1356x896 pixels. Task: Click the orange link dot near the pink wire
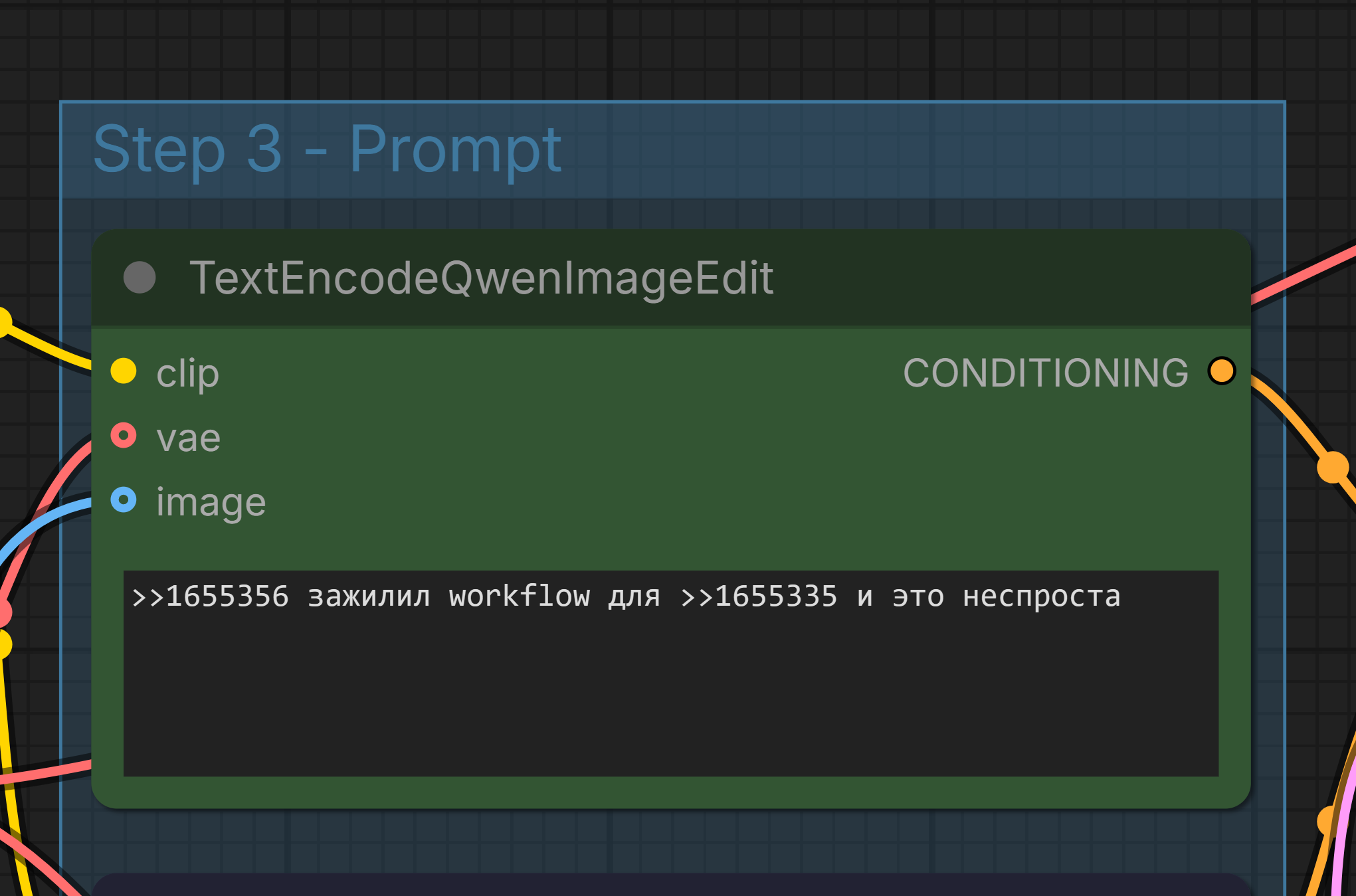[1327, 822]
